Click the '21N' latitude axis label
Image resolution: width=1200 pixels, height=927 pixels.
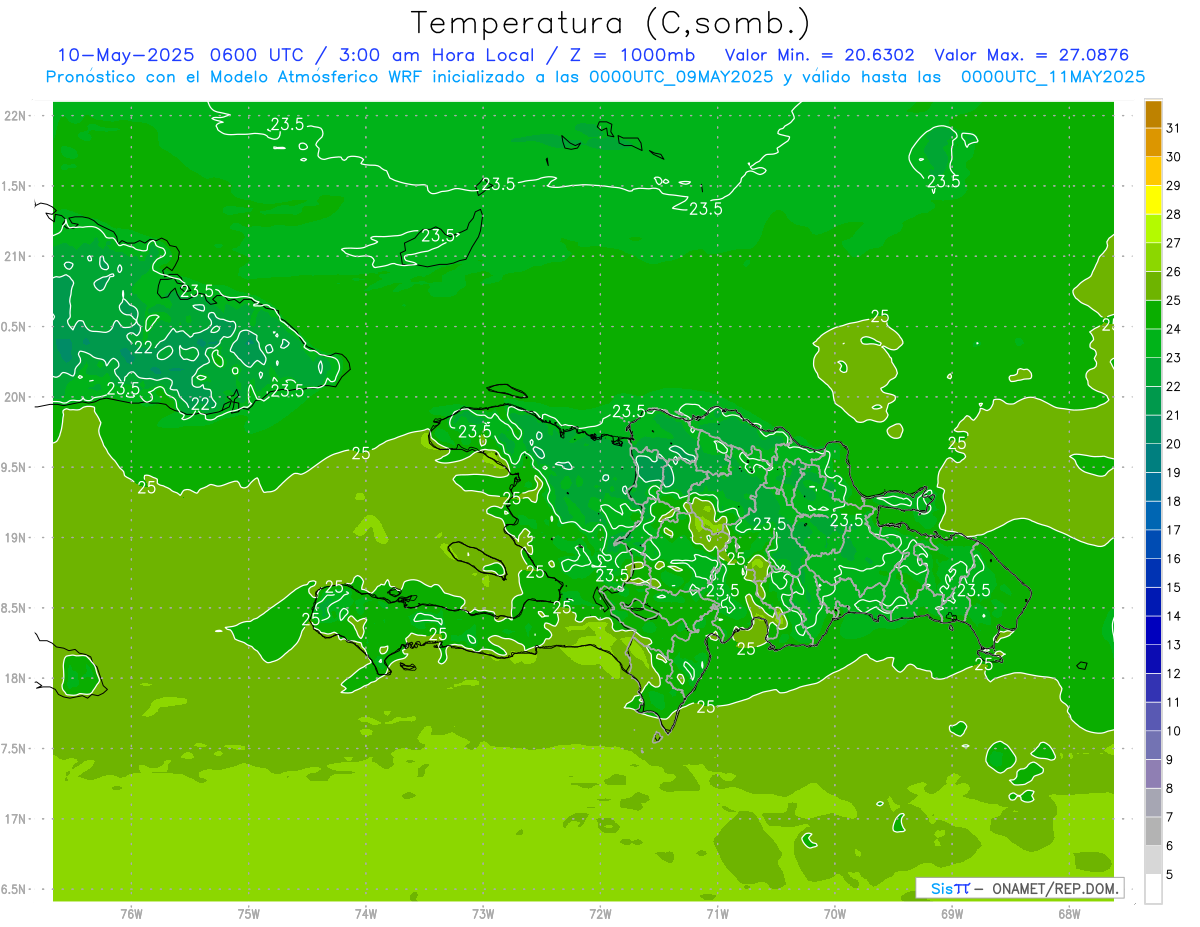point(16,256)
